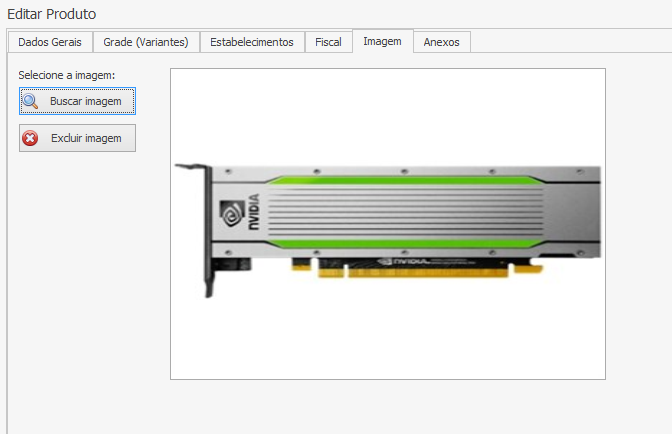Click the red X icon on Excluir imagem
This screenshot has width=672, height=434.
click(x=31, y=138)
